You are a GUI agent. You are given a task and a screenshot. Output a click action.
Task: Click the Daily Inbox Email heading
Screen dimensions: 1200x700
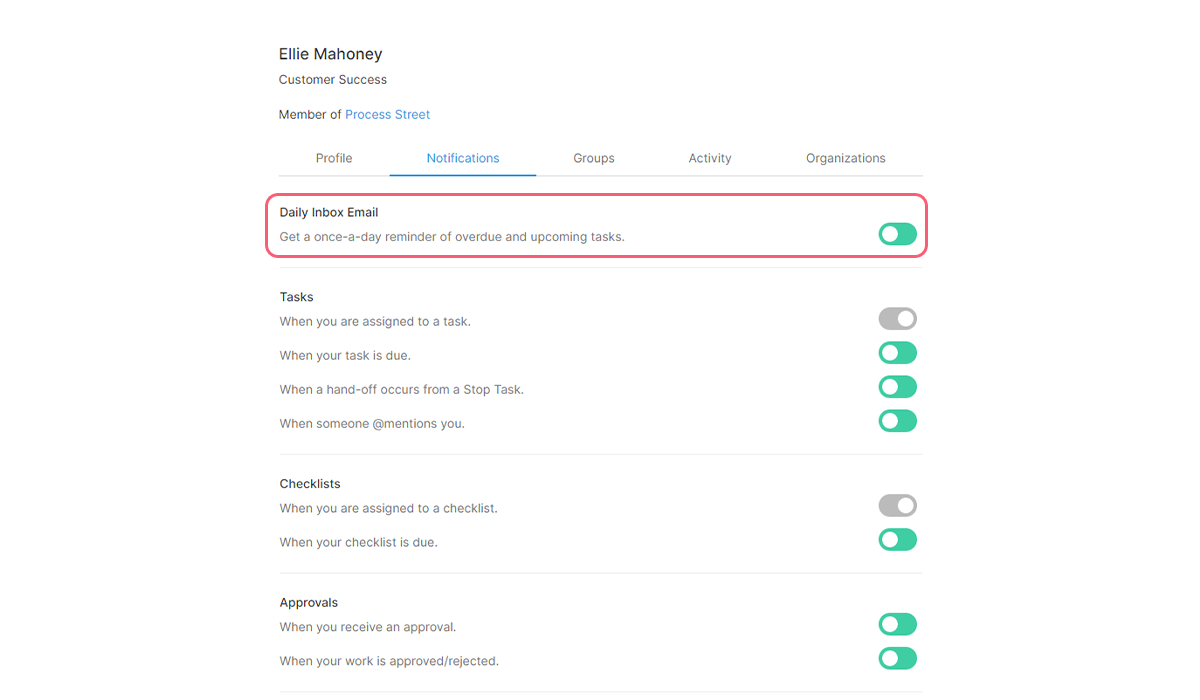[329, 212]
